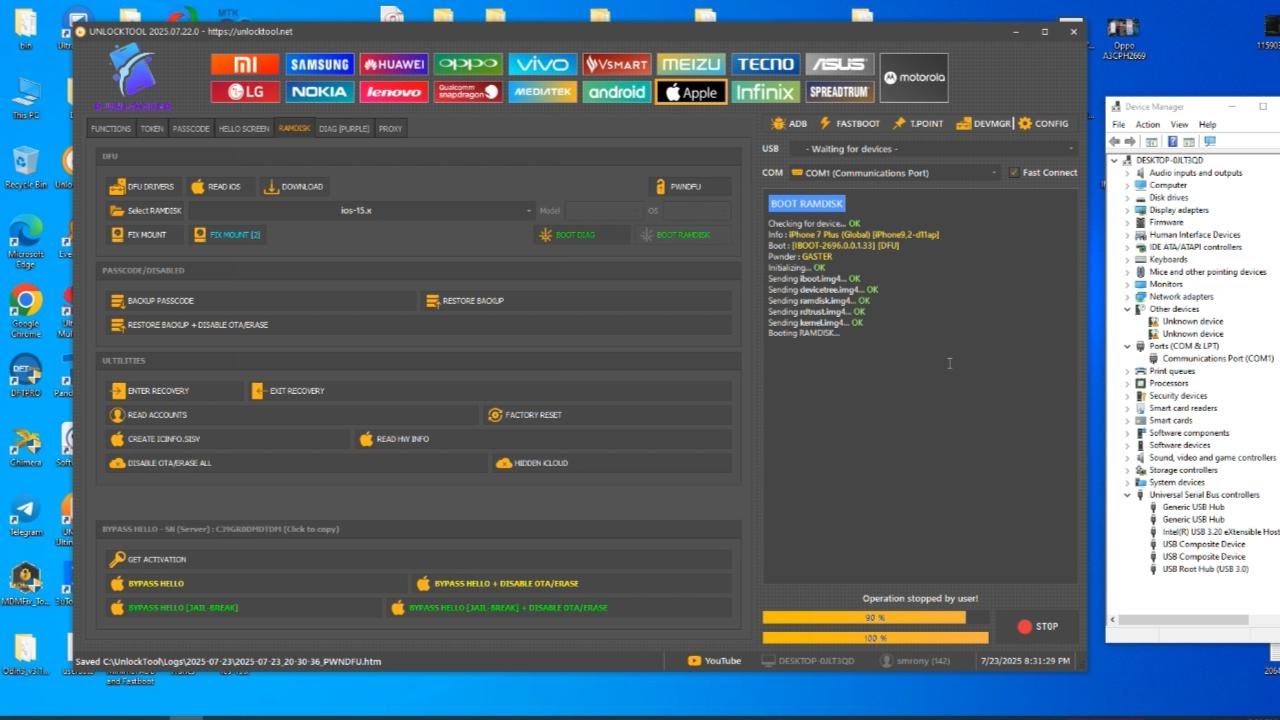Screen dimensions: 1280x720
Task: Select the Infinix brand logo
Action: coord(765,92)
